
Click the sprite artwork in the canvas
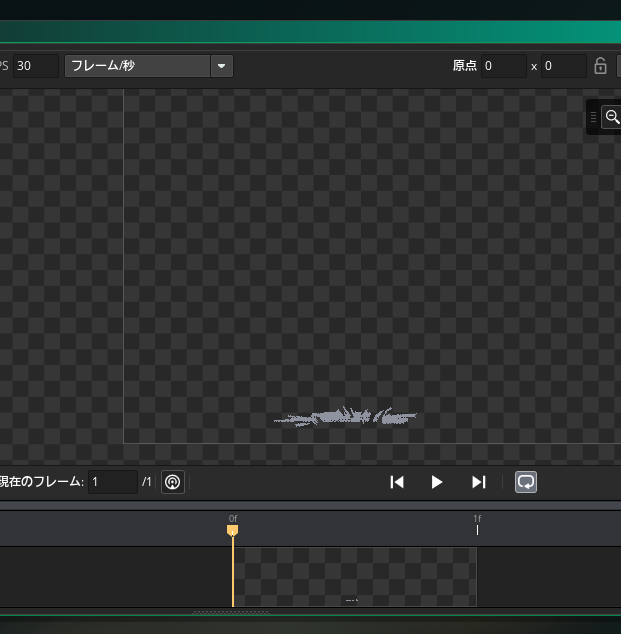coord(346,417)
